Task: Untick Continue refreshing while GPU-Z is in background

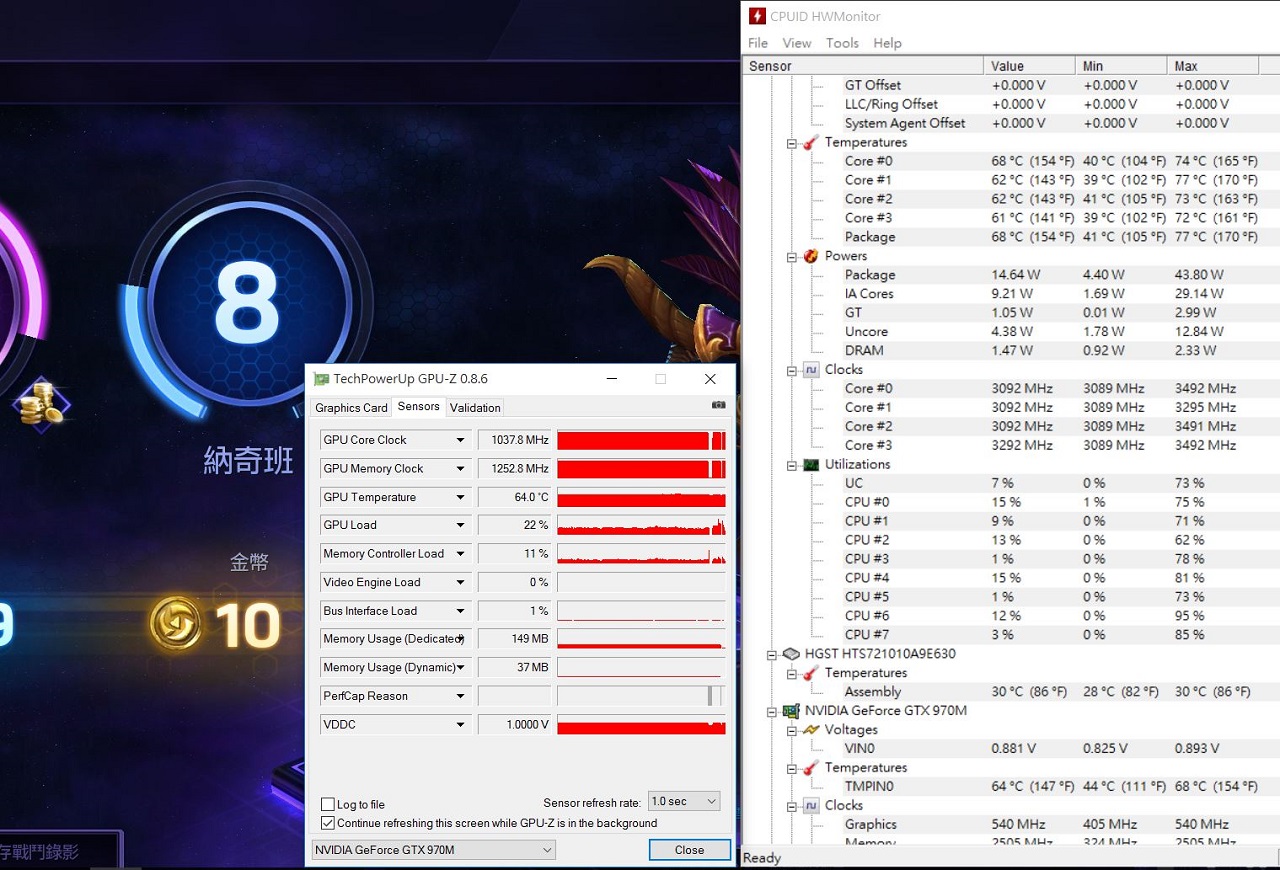Action: [328, 823]
